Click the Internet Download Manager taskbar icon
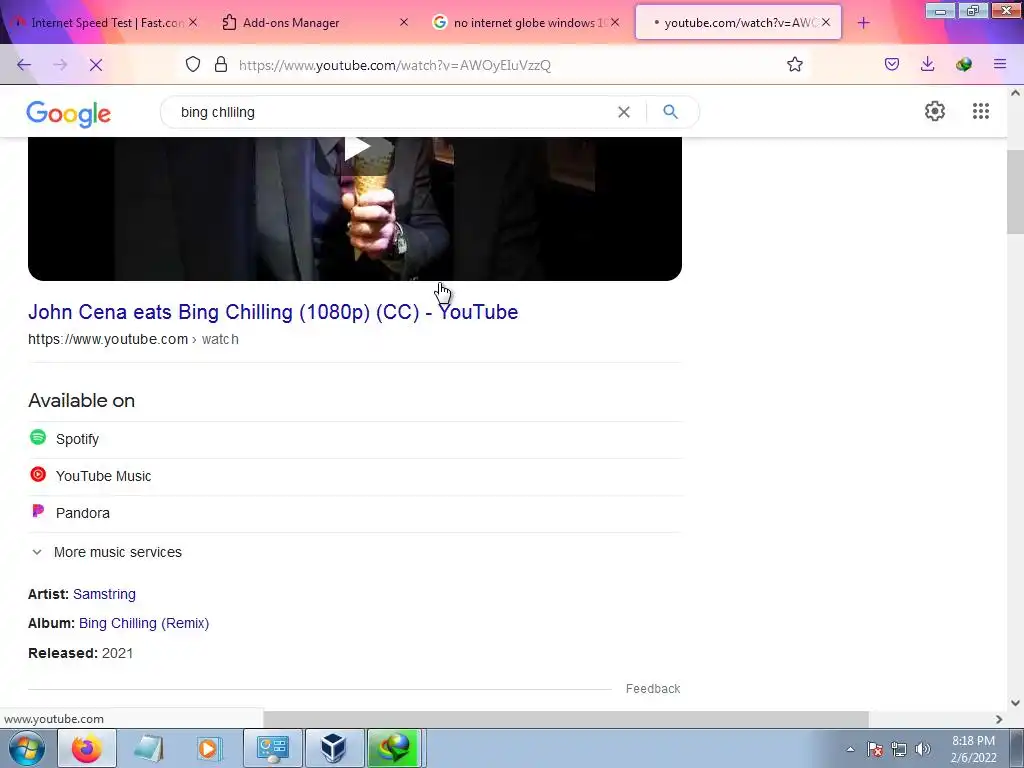Viewport: 1024px width, 768px height. click(394, 748)
